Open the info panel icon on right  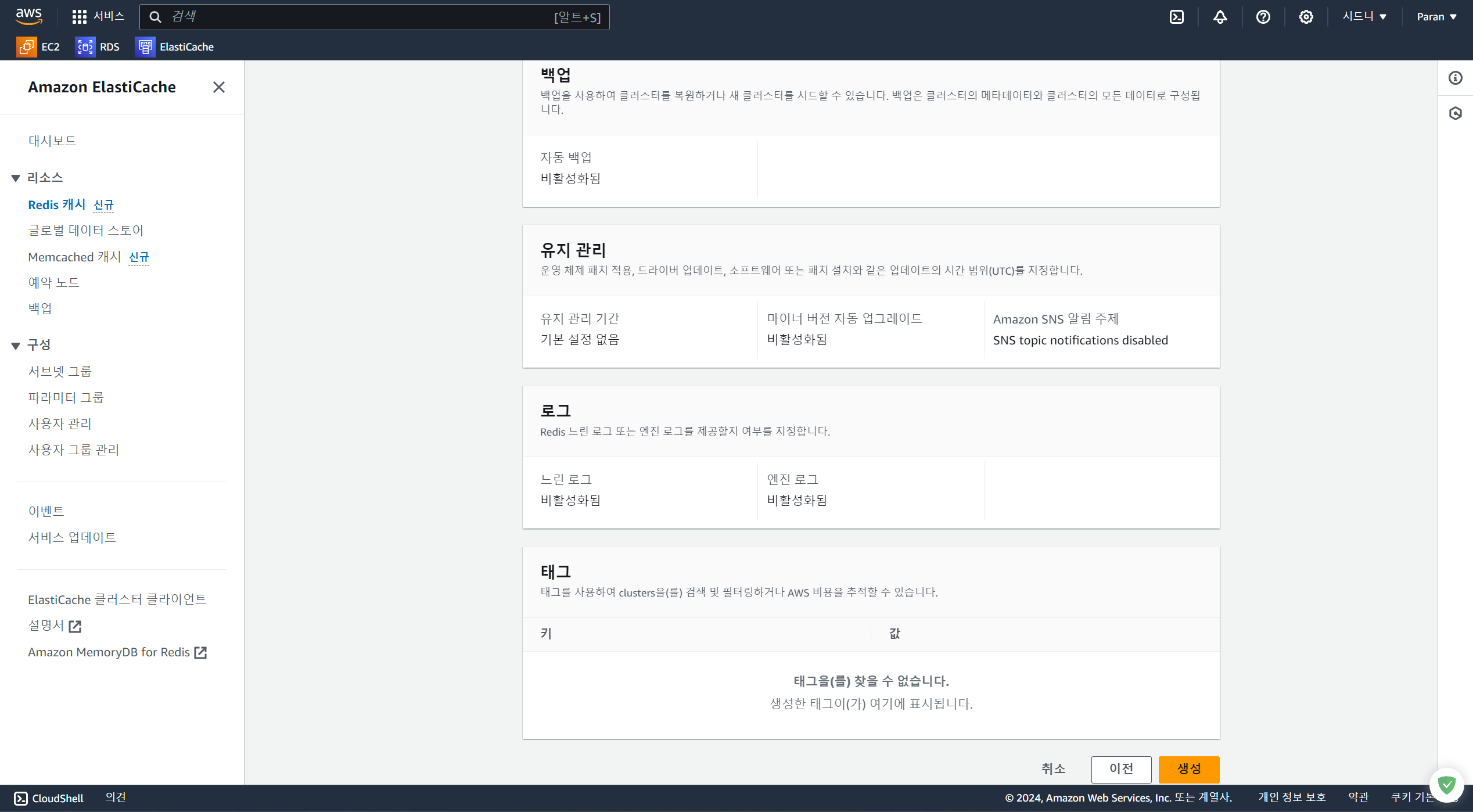pyautogui.click(x=1456, y=78)
